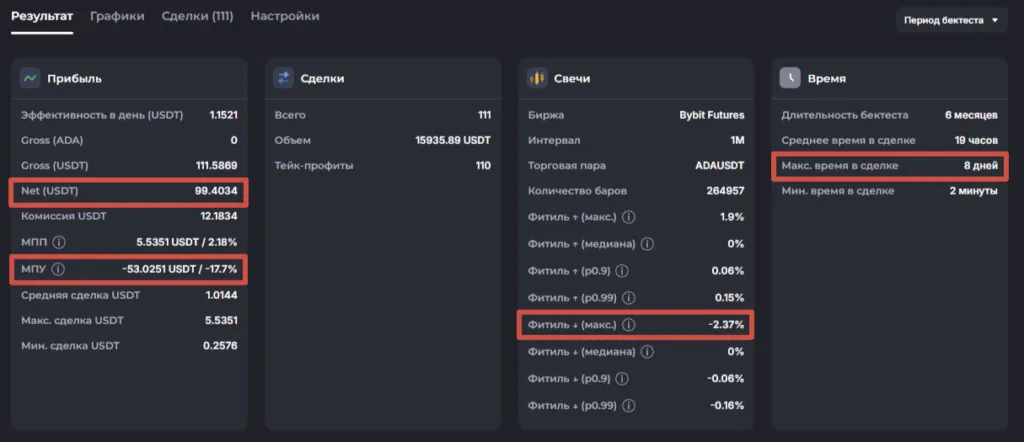The image size is (1024, 442).
Task: Click the Прибыль panel chart icon
Action: point(30,78)
